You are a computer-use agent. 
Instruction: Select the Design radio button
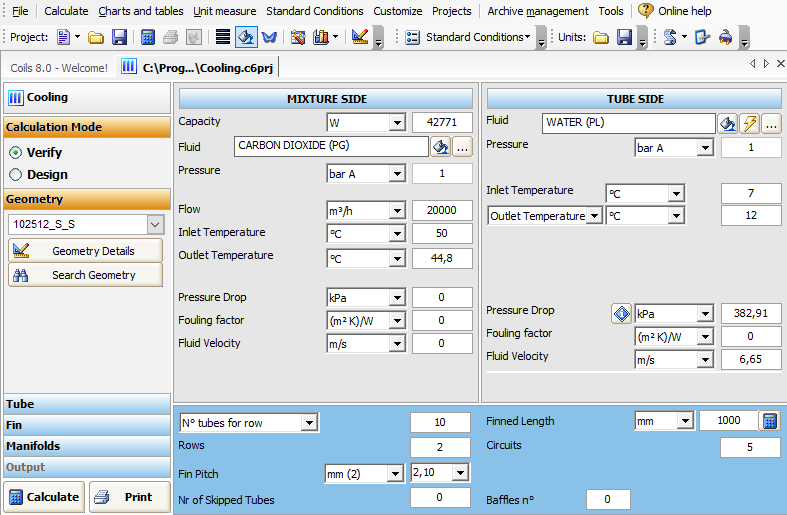16,175
